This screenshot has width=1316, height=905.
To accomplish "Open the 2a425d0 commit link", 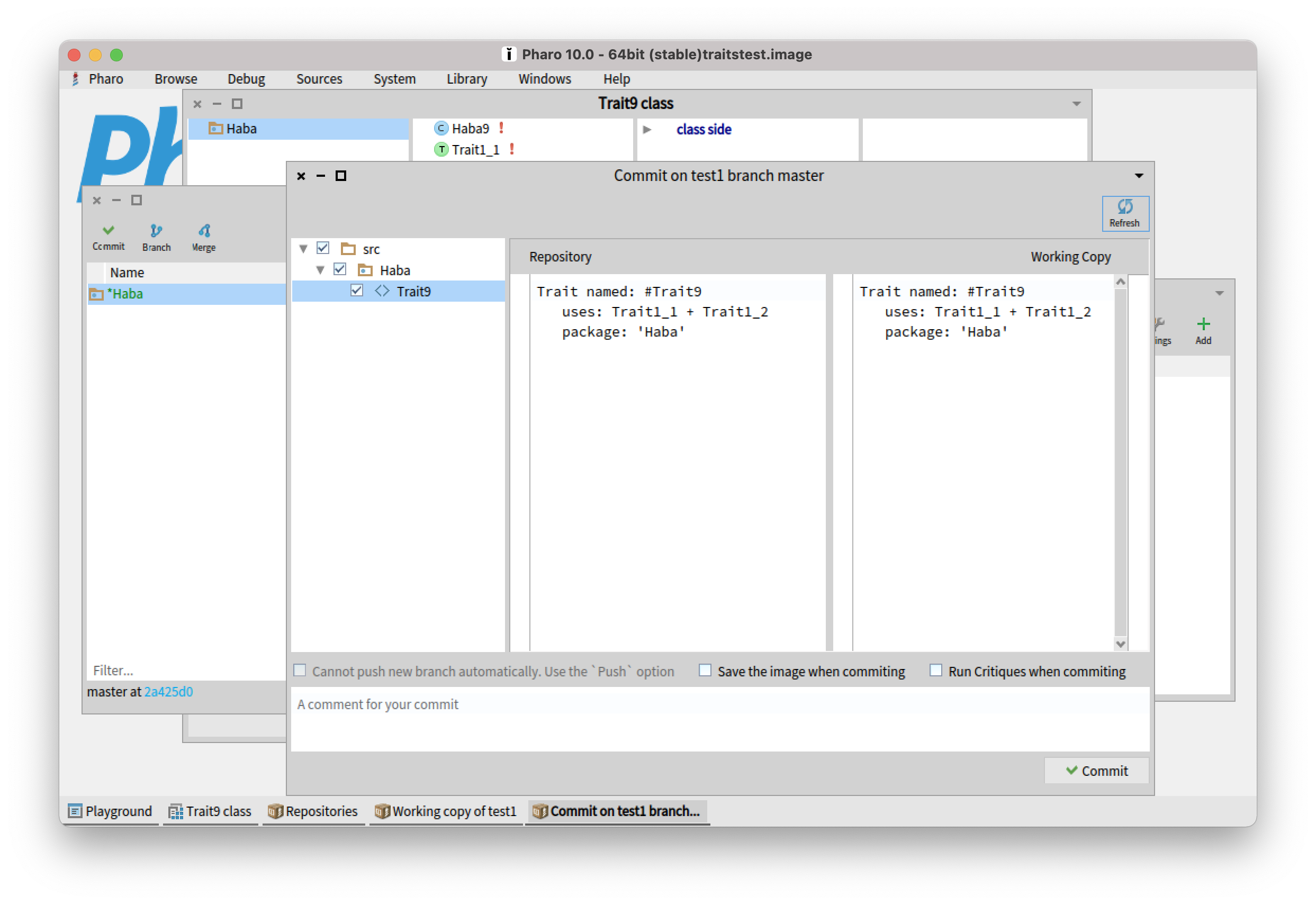I will tap(168, 691).
